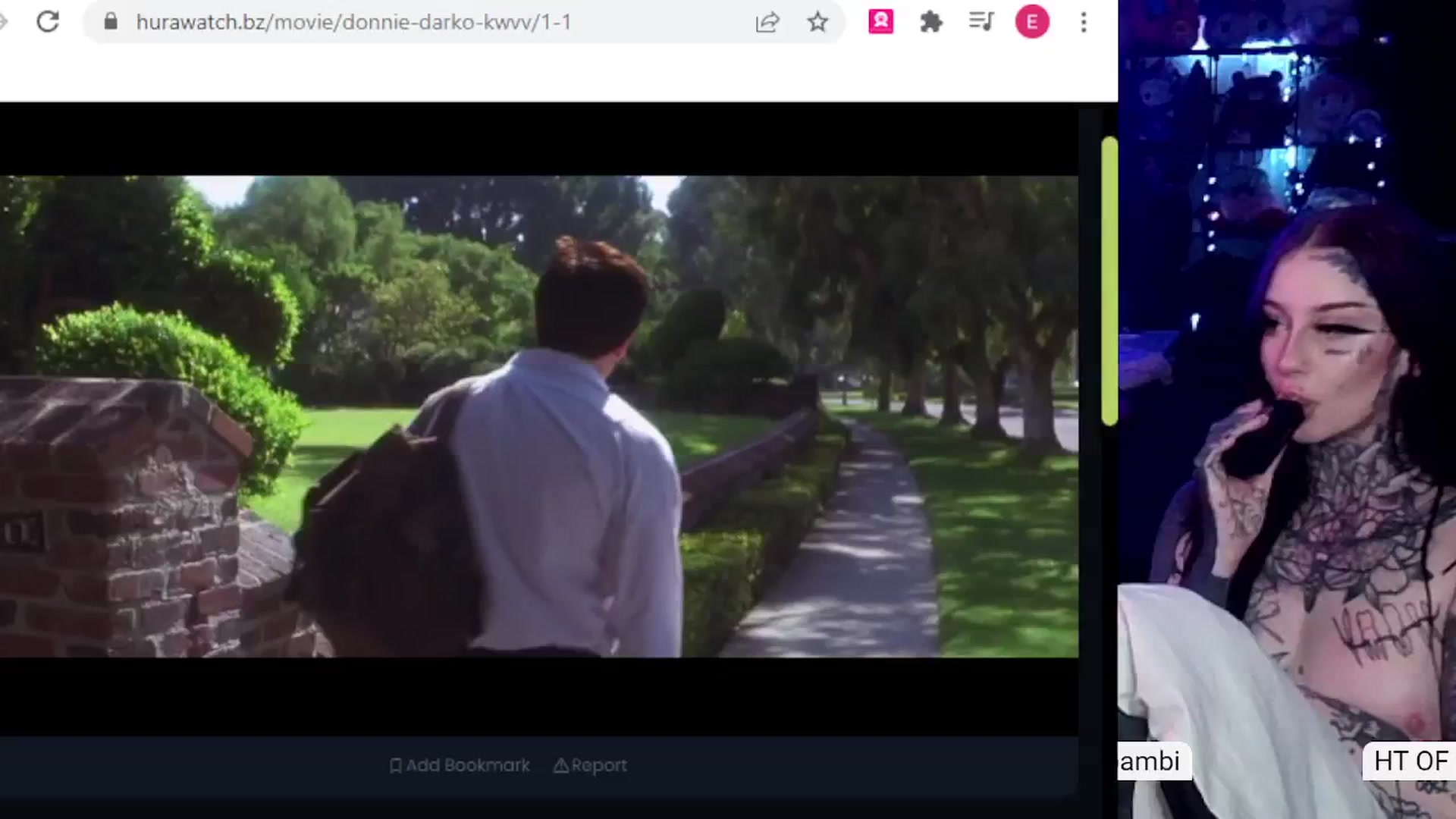
Task: Bookmark this tab with the star icon
Action: (817, 22)
